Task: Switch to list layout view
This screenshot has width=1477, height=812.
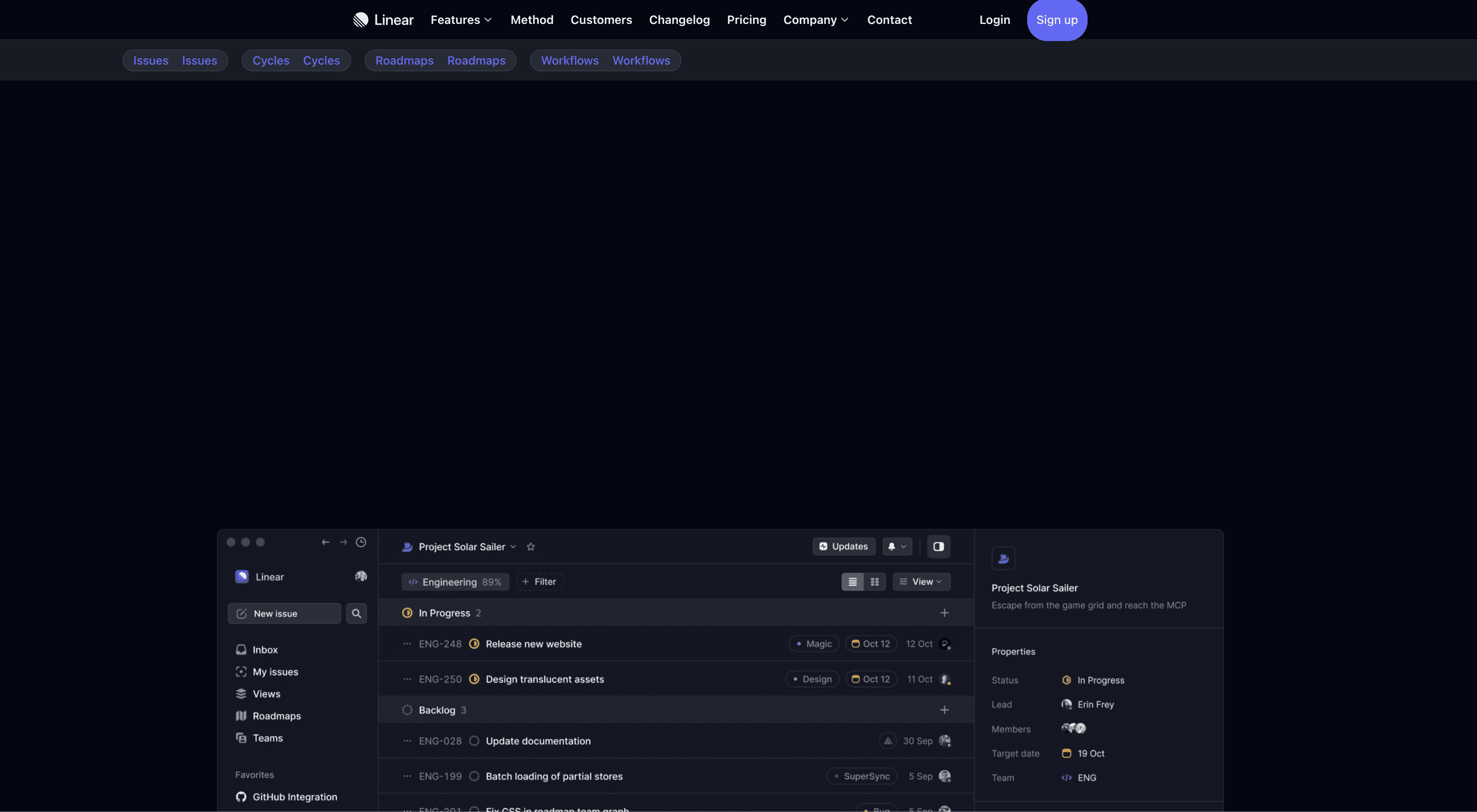Action: [x=853, y=582]
